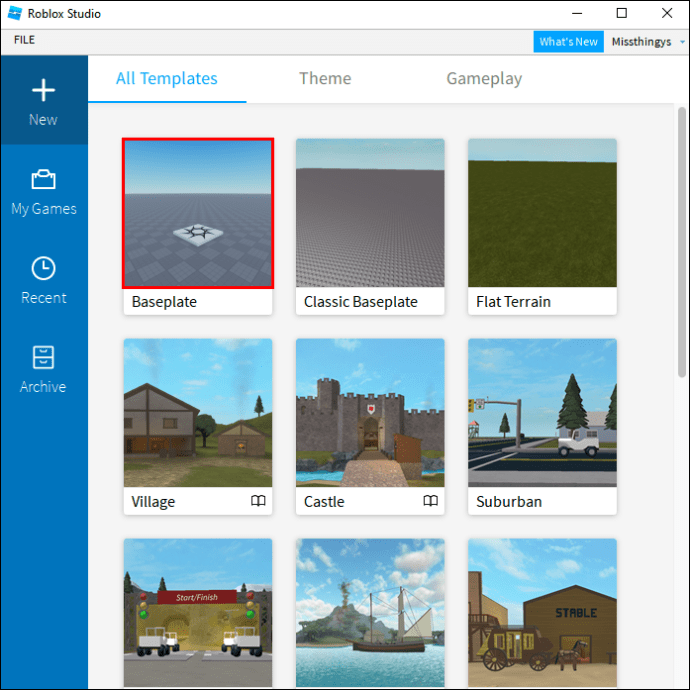Click the Classic Baseplate label text
The image size is (690, 690).
(360, 302)
